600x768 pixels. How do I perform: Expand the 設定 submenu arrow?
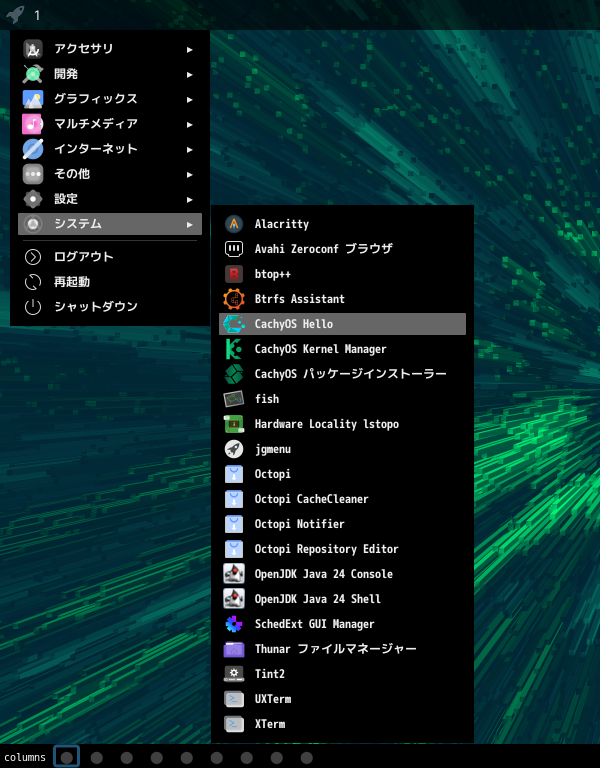point(190,199)
